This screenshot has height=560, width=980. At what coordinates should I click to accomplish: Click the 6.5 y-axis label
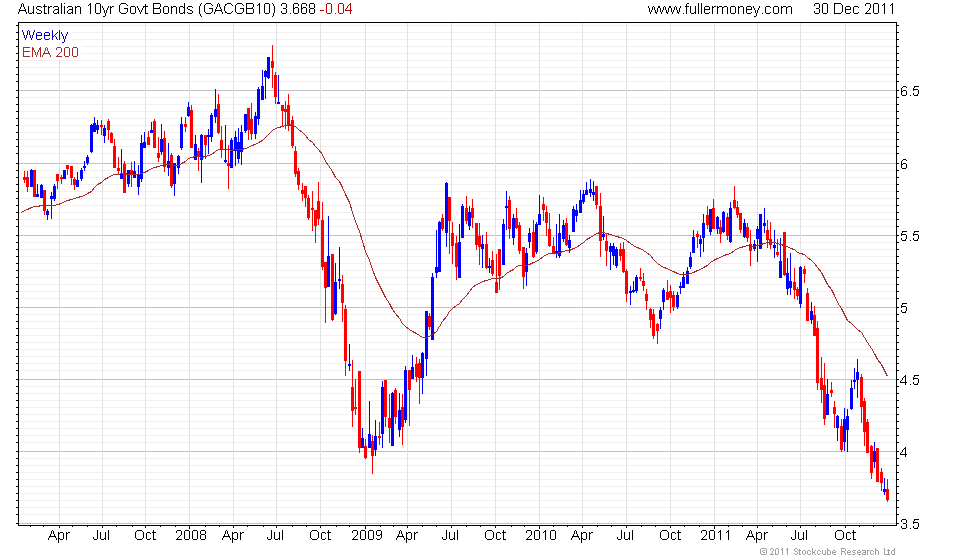[x=909, y=91]
